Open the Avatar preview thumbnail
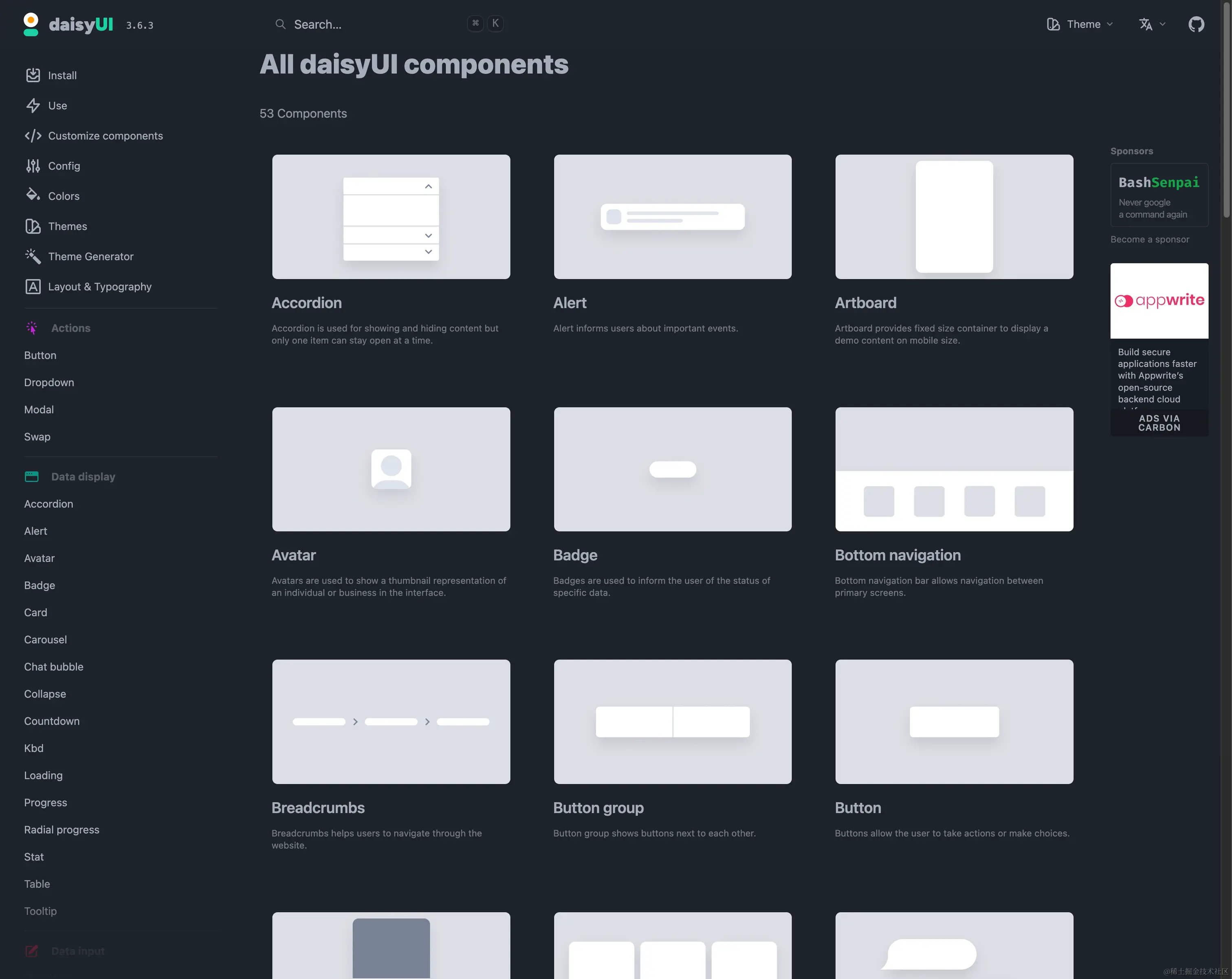1232x979 pixels. (x=391, y=469)
